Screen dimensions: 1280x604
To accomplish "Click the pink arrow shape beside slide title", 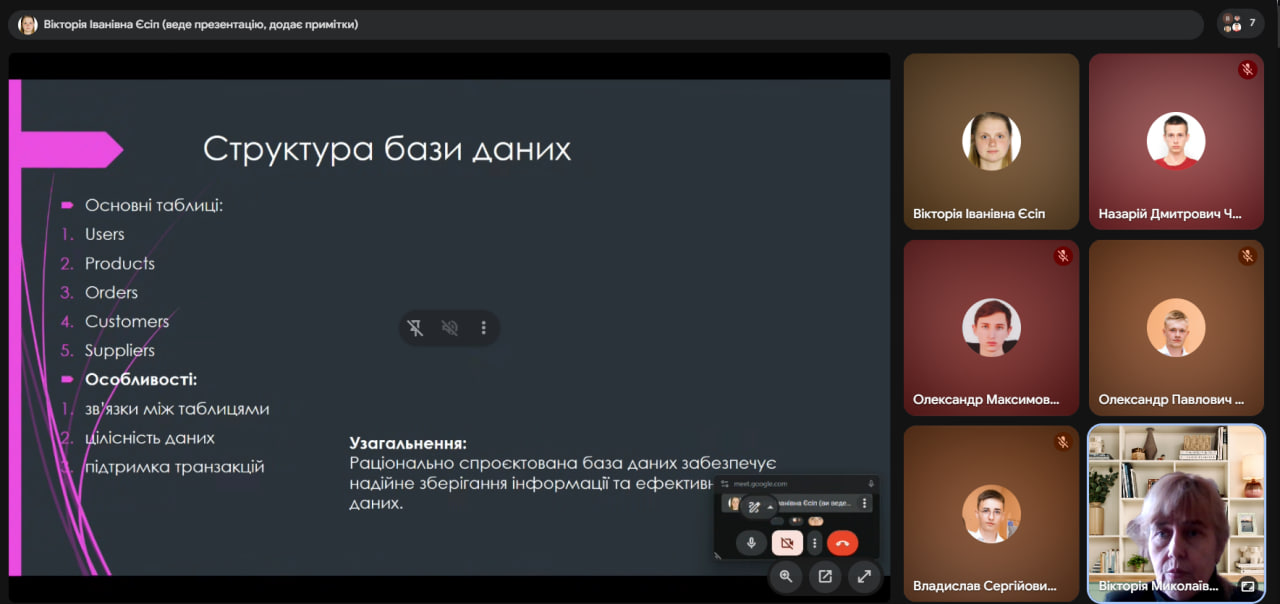I will click(72, 149).
